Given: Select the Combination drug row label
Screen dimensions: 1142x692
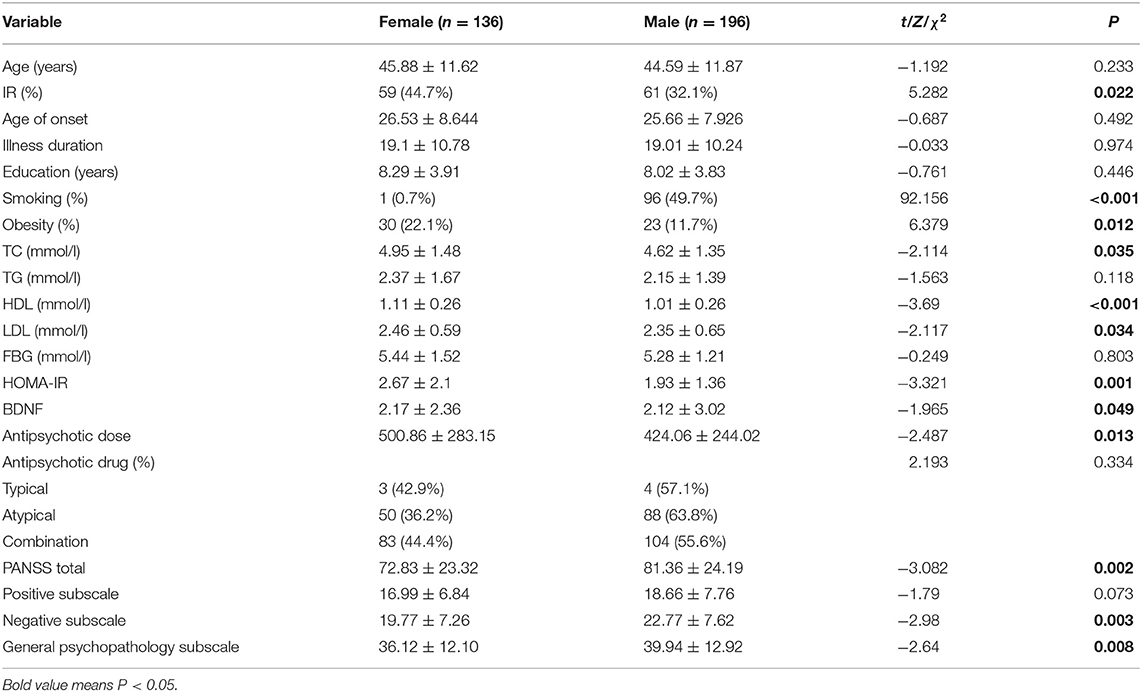Looking at the screenshot, I should click(x=45, y=542).
